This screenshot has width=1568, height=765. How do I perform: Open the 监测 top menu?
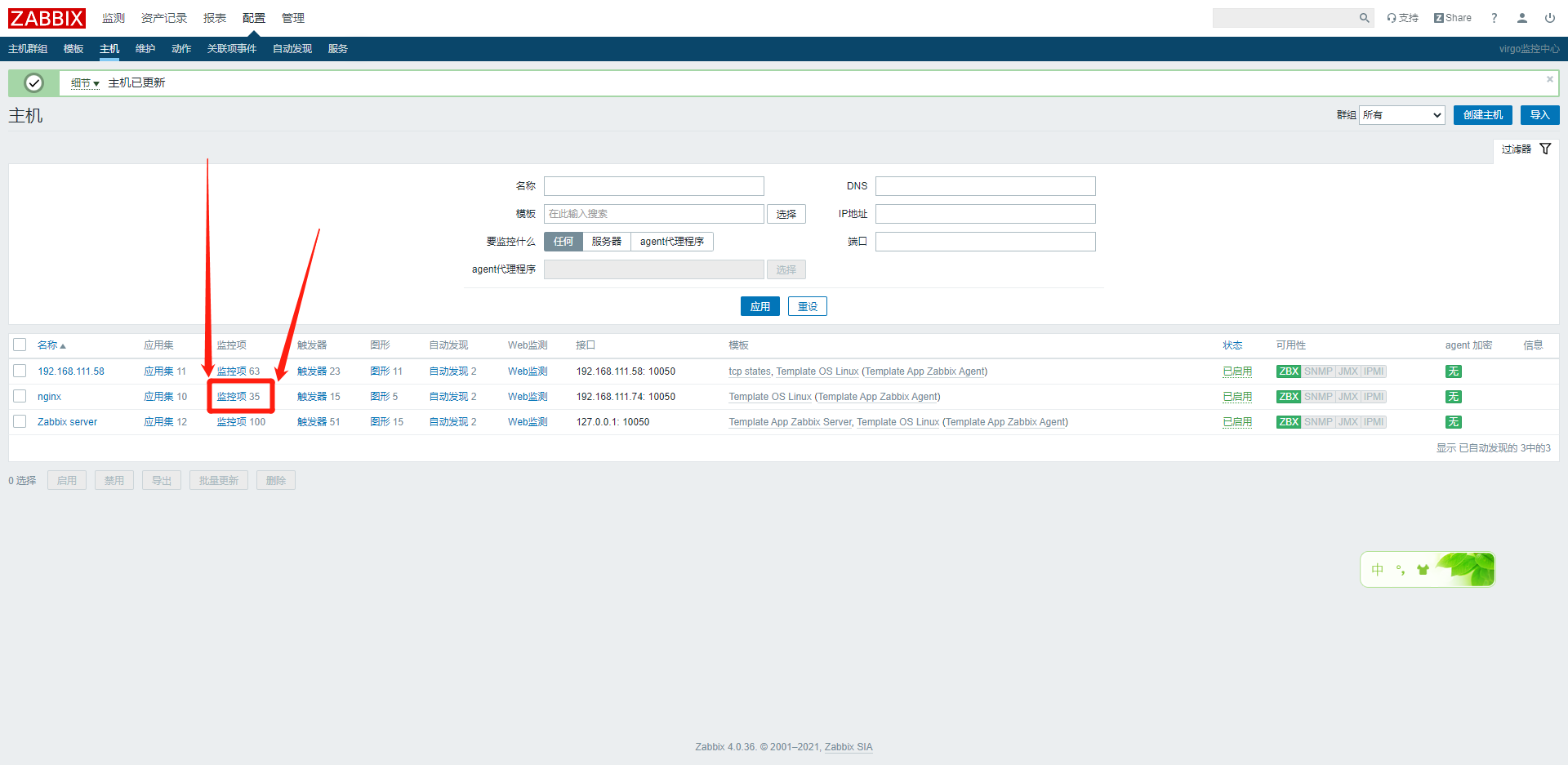[114, 18]
